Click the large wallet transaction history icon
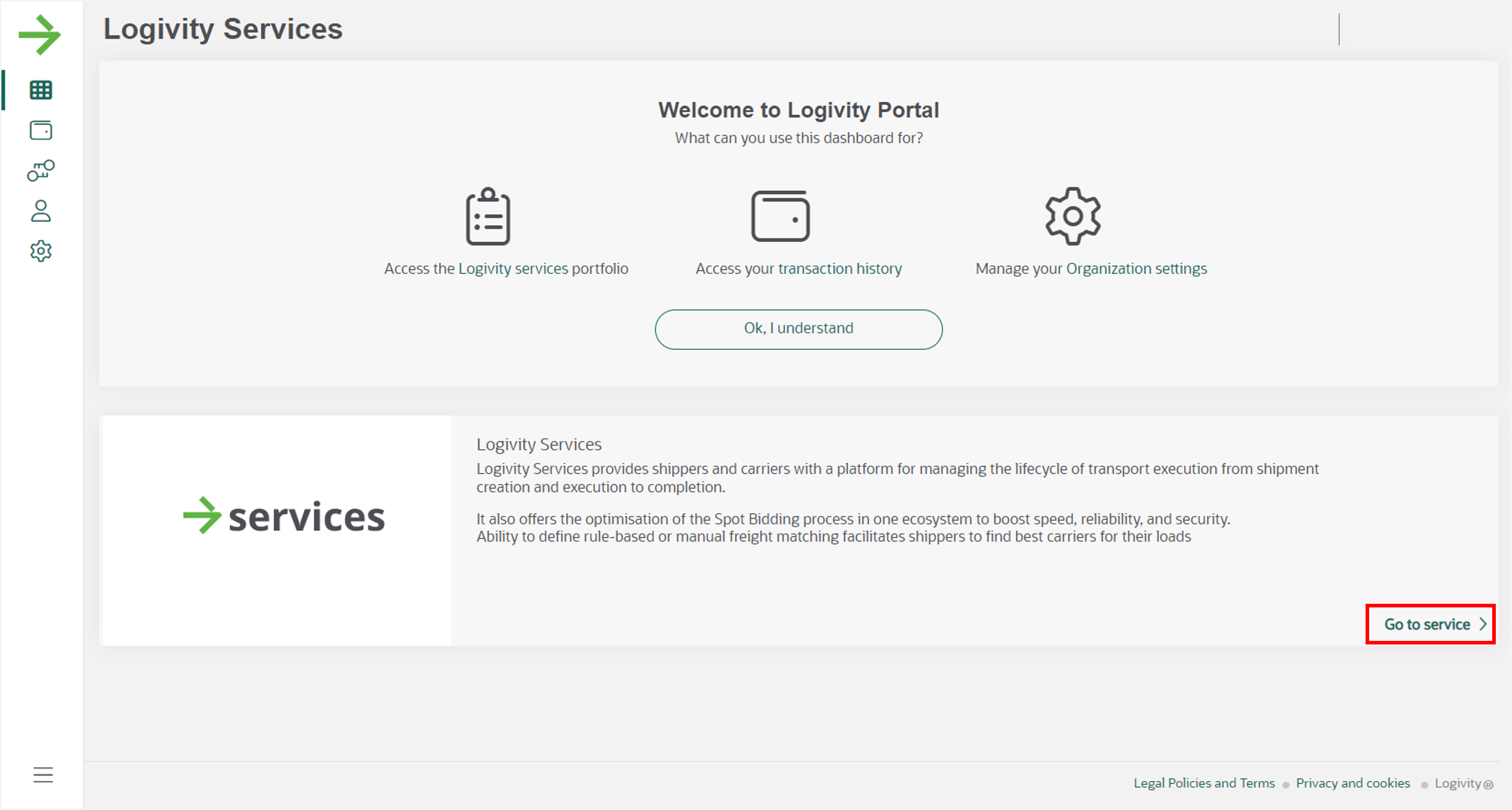This screenshot has width=1512, height=810. 781,216
